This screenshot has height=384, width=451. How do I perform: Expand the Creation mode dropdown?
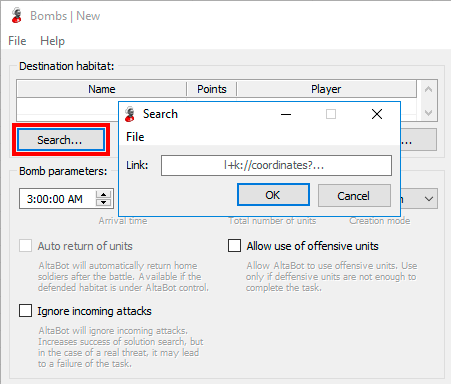click(x=429, y=199)
